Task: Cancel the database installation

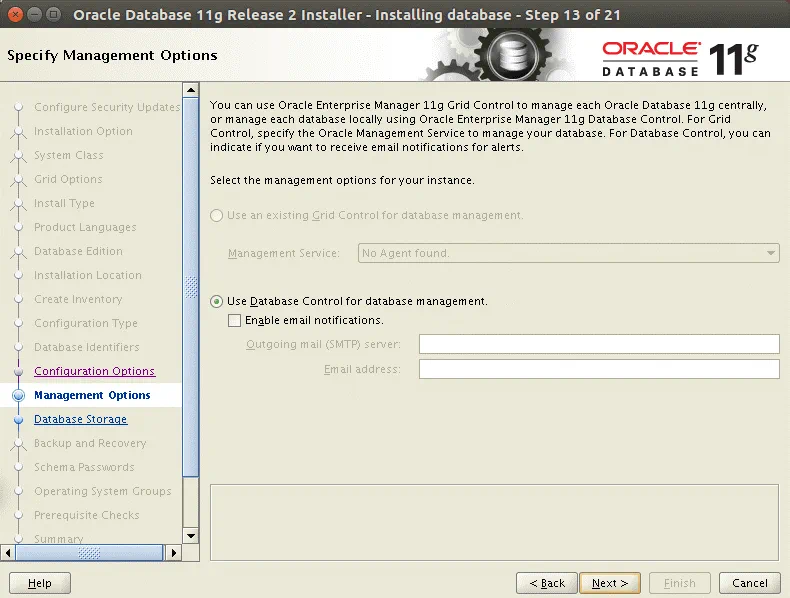Action: click(x=749, y=583)
